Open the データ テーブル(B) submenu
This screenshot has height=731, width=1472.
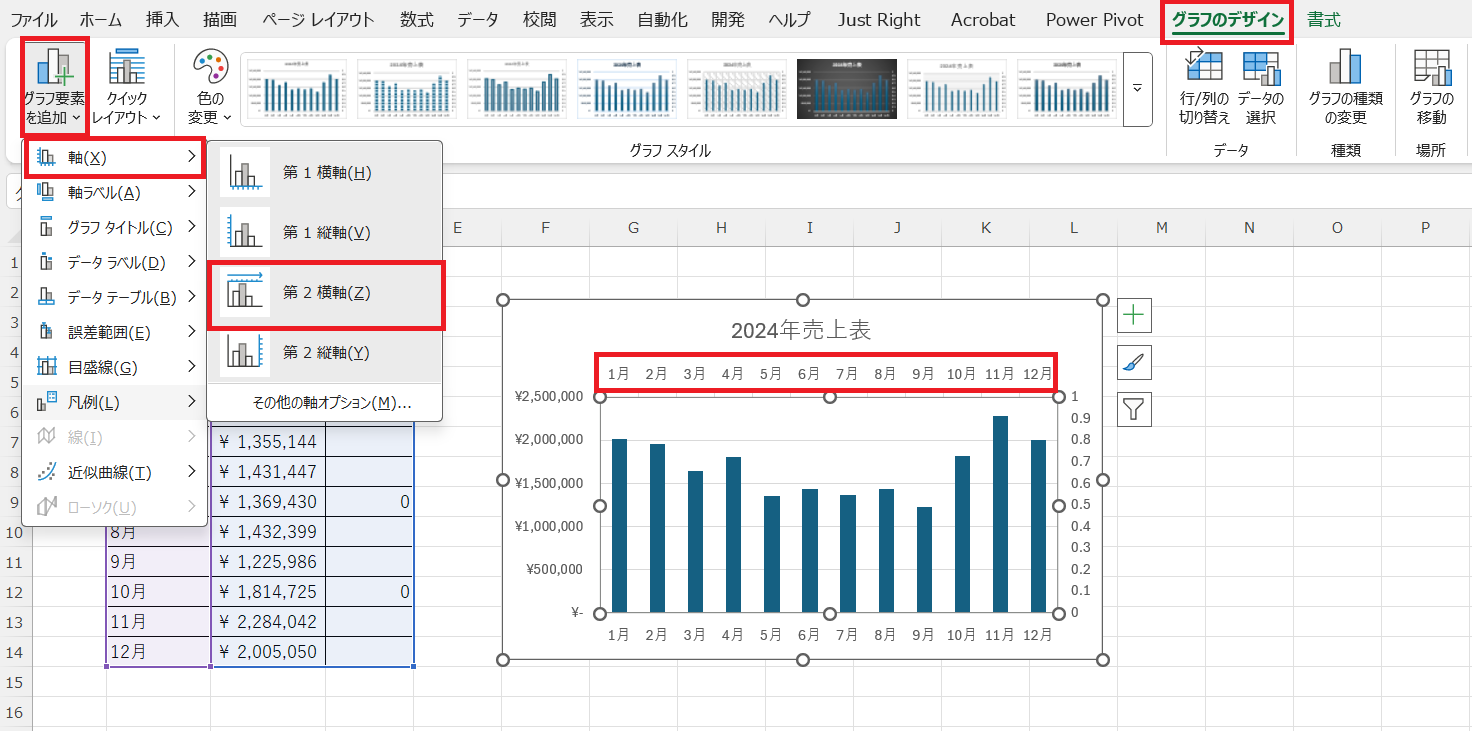click(x=115, y=298)
